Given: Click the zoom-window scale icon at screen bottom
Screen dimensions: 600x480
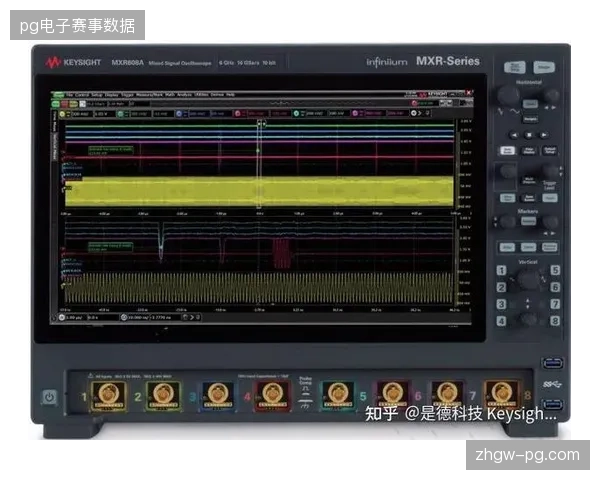Looking at the screenshot, I should click(124, 317).
